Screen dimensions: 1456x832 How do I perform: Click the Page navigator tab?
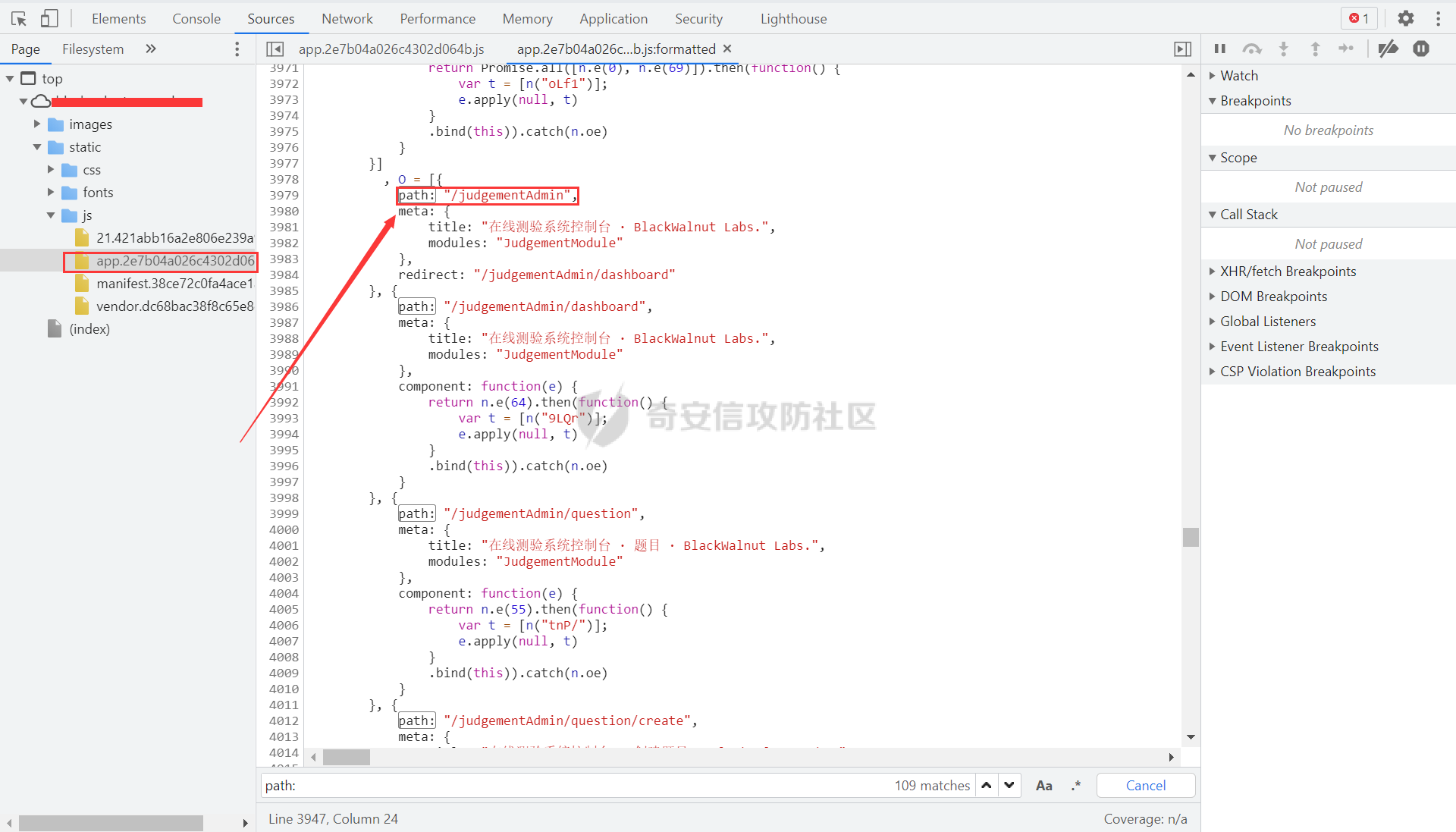coord(25,49)
